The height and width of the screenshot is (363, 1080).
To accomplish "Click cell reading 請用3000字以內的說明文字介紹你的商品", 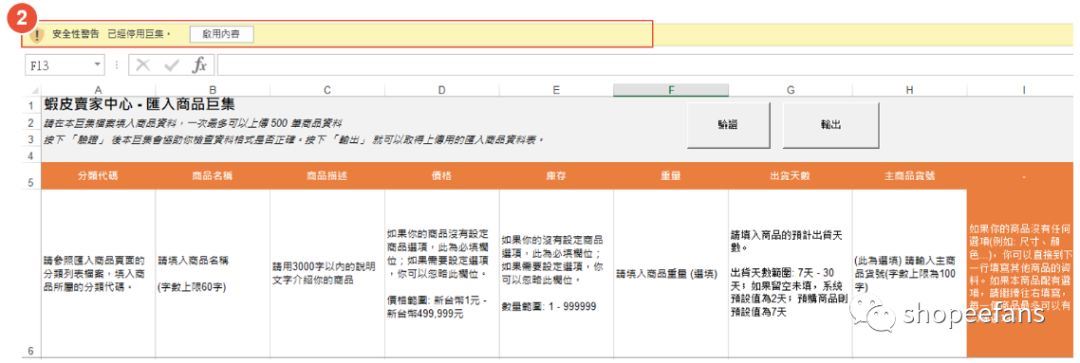I will coord(327,274).
